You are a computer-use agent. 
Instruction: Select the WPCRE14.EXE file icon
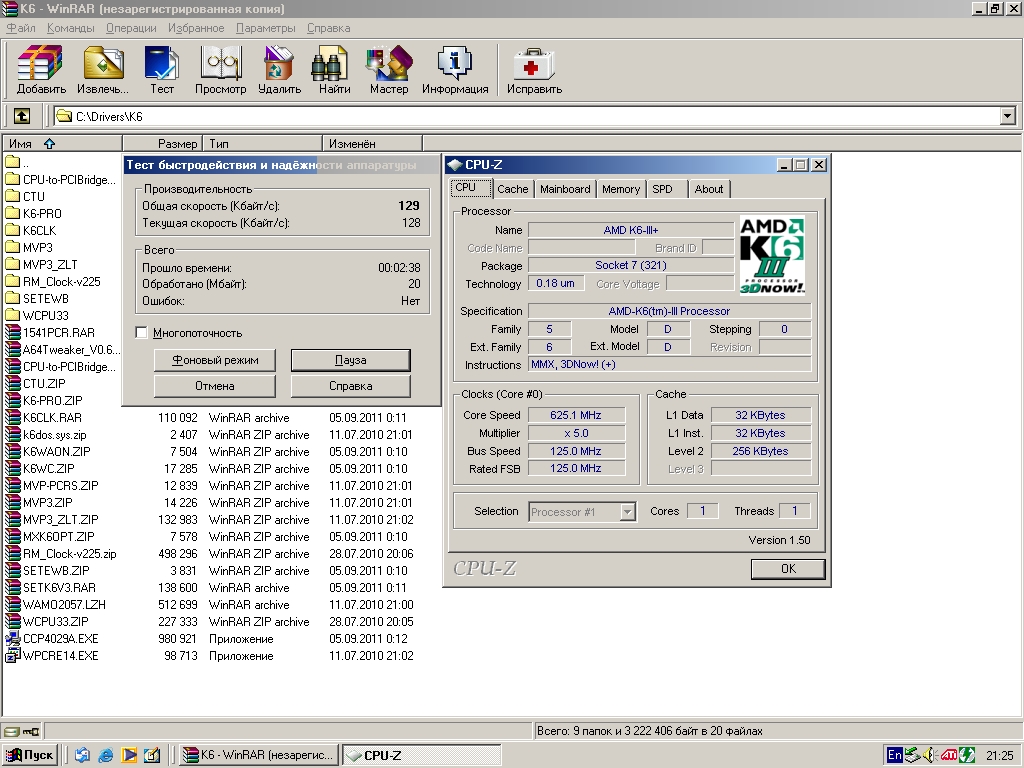click(12, 656)
